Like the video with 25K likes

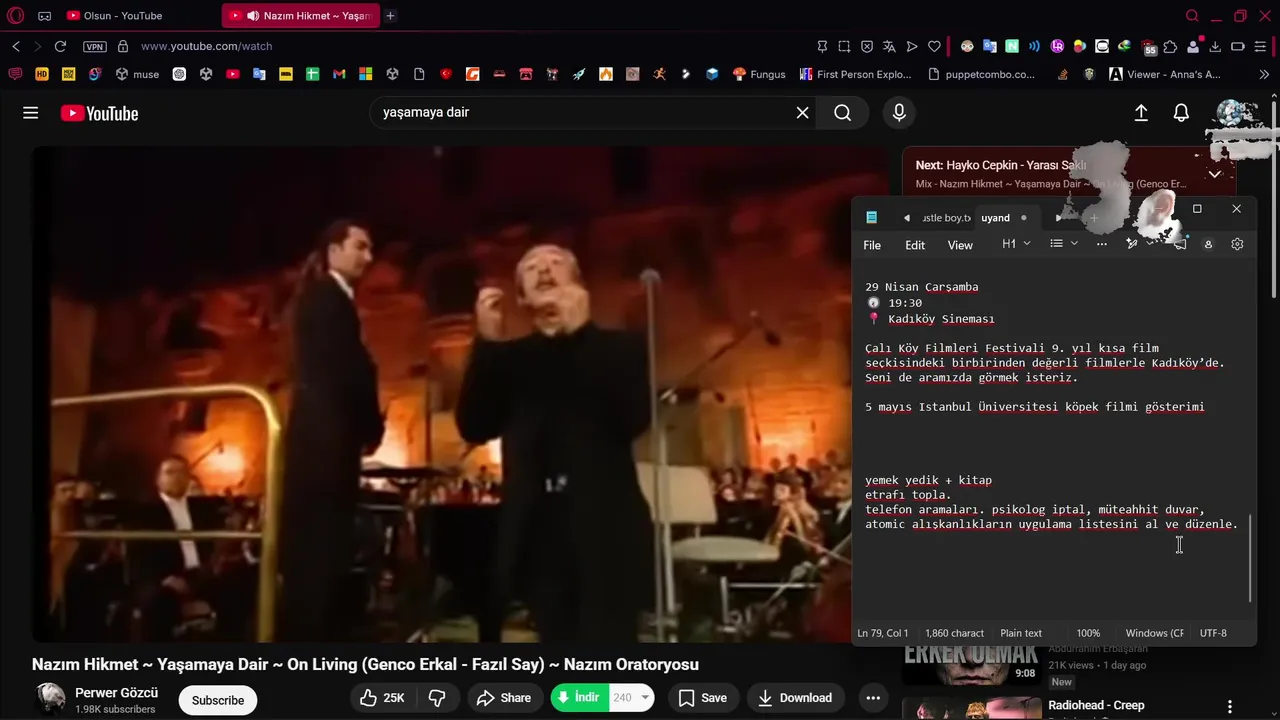[382, 698]
